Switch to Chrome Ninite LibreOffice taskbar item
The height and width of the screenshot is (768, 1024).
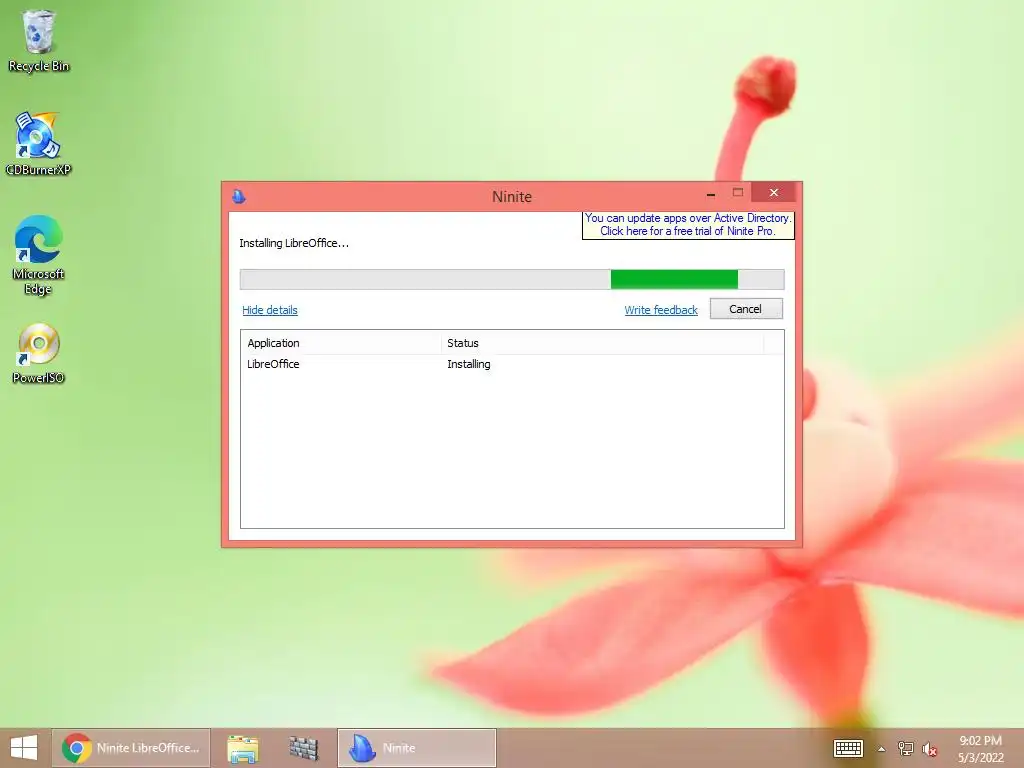pyautogui.click(x=131, y=748)
